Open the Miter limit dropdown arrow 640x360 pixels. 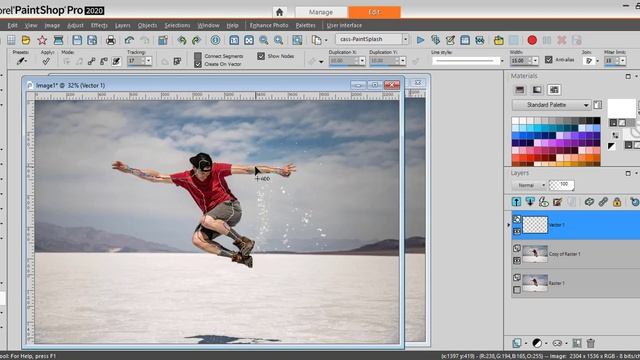[x=623, y=61]
